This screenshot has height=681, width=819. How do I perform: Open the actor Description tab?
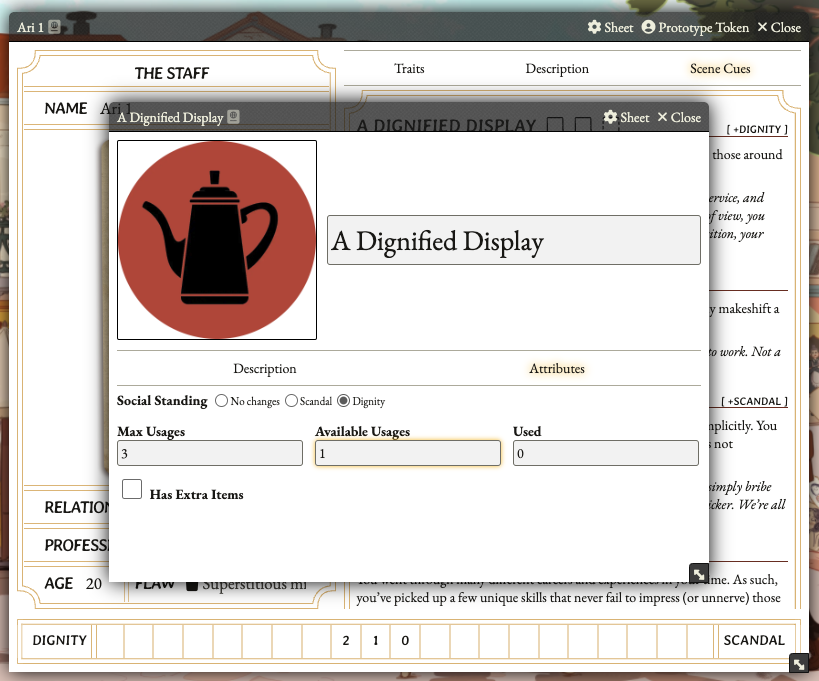557,68
